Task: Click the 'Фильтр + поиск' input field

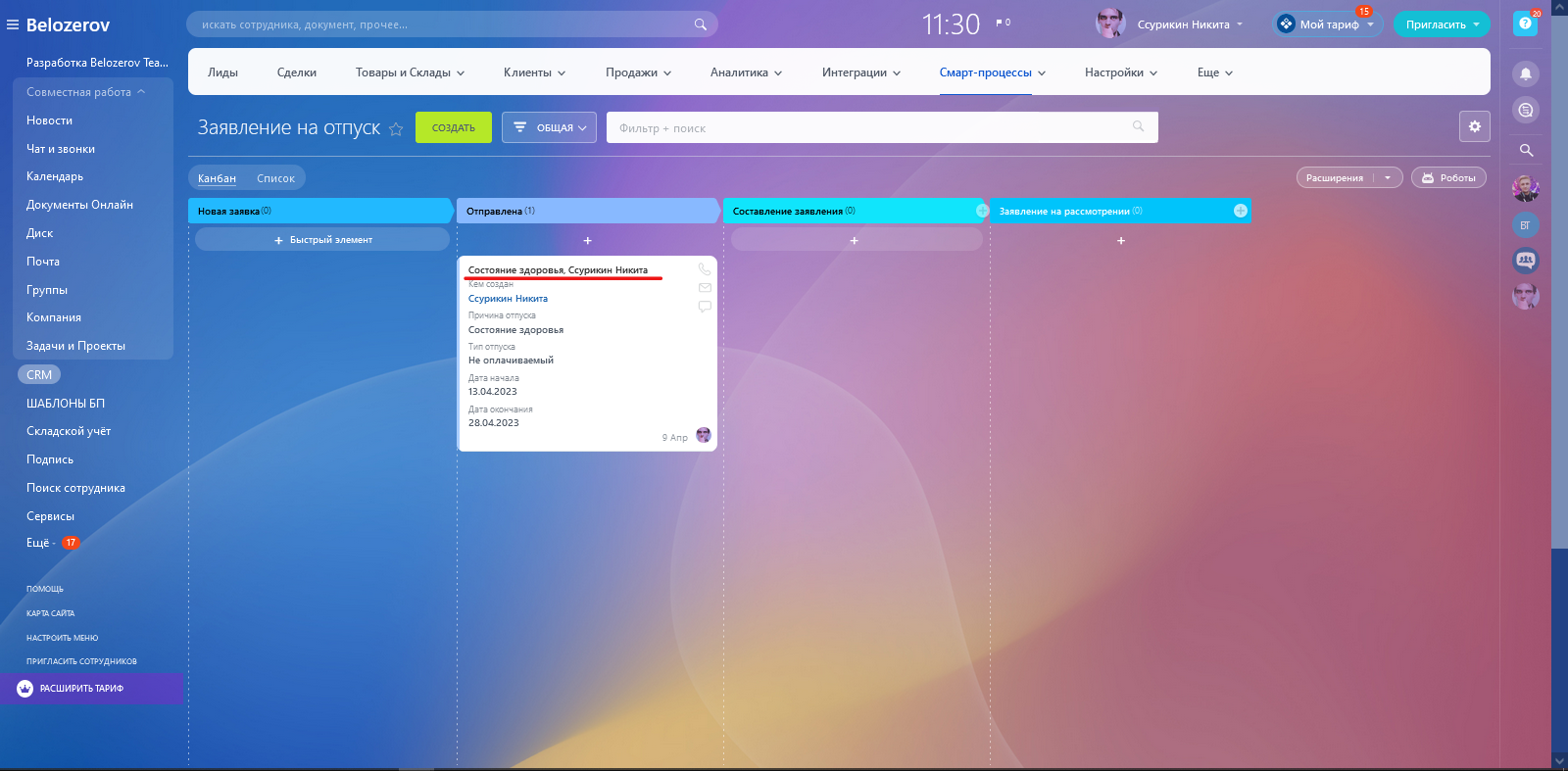Action: pos(882,127)
